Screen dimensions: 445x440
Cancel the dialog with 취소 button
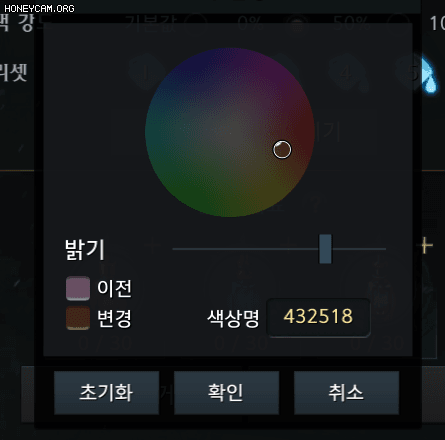click(346, 393)
